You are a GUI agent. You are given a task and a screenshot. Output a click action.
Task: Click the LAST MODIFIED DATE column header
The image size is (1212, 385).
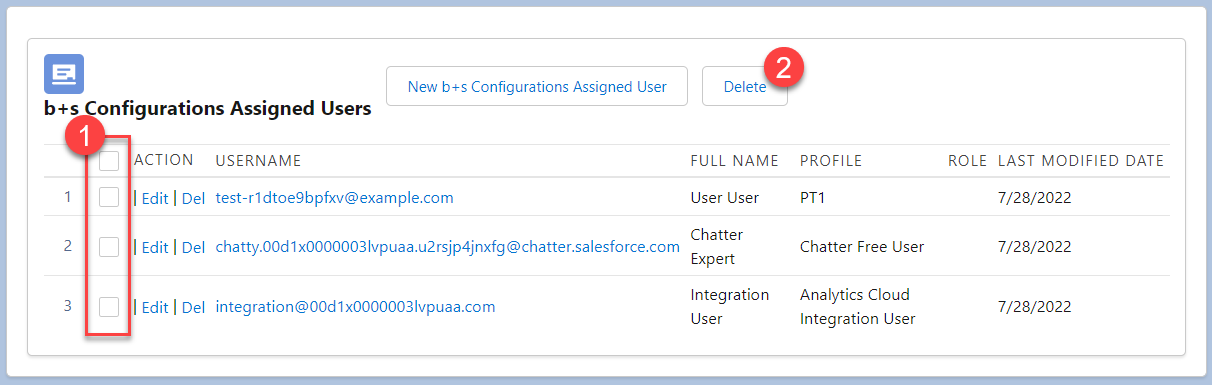pos(1081,161)
